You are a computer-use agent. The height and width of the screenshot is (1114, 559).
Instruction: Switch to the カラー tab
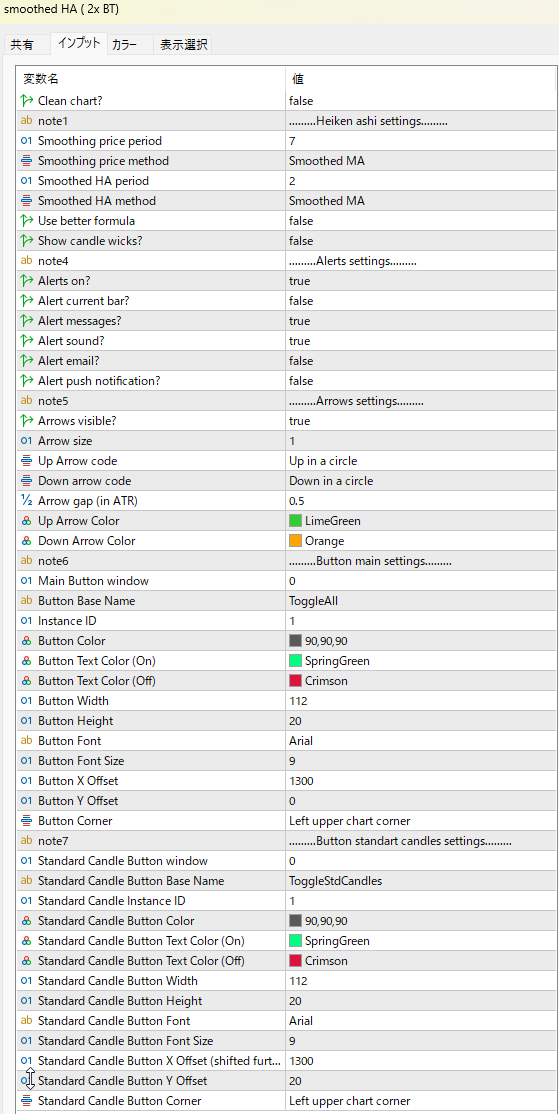click(128, 45)
